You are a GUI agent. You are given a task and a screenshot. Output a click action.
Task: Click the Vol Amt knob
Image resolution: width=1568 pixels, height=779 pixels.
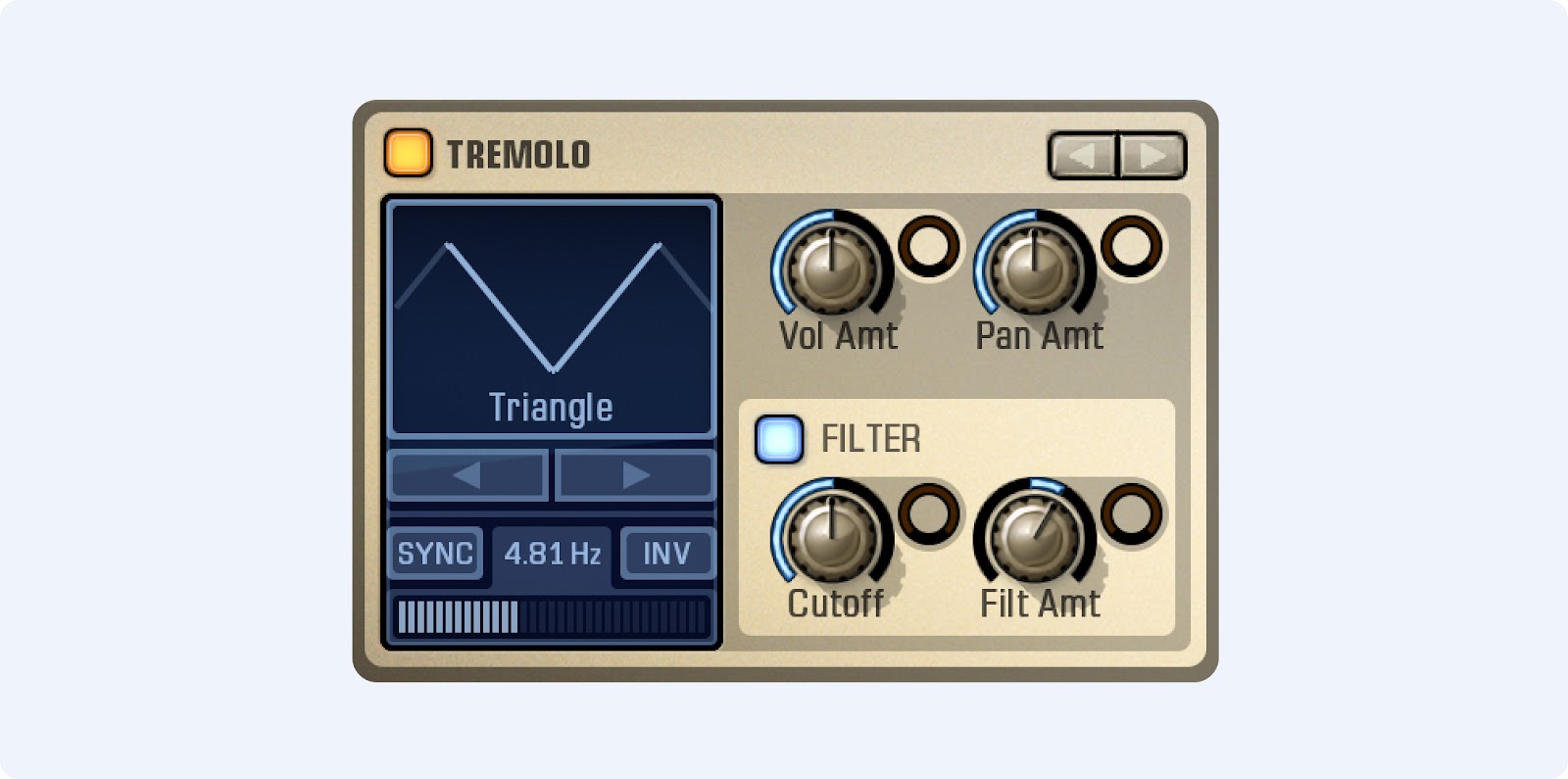click(x=832, y=265)
